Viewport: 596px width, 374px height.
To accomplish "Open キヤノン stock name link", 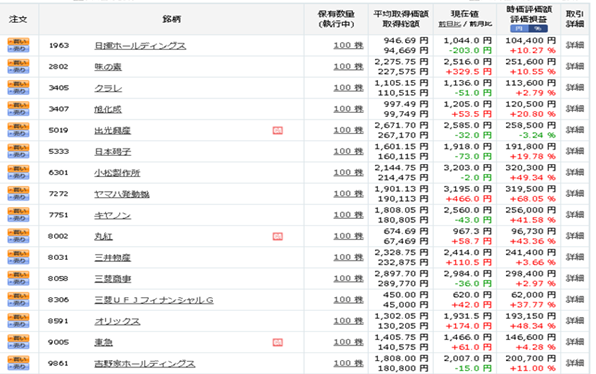I will [113, 216].
